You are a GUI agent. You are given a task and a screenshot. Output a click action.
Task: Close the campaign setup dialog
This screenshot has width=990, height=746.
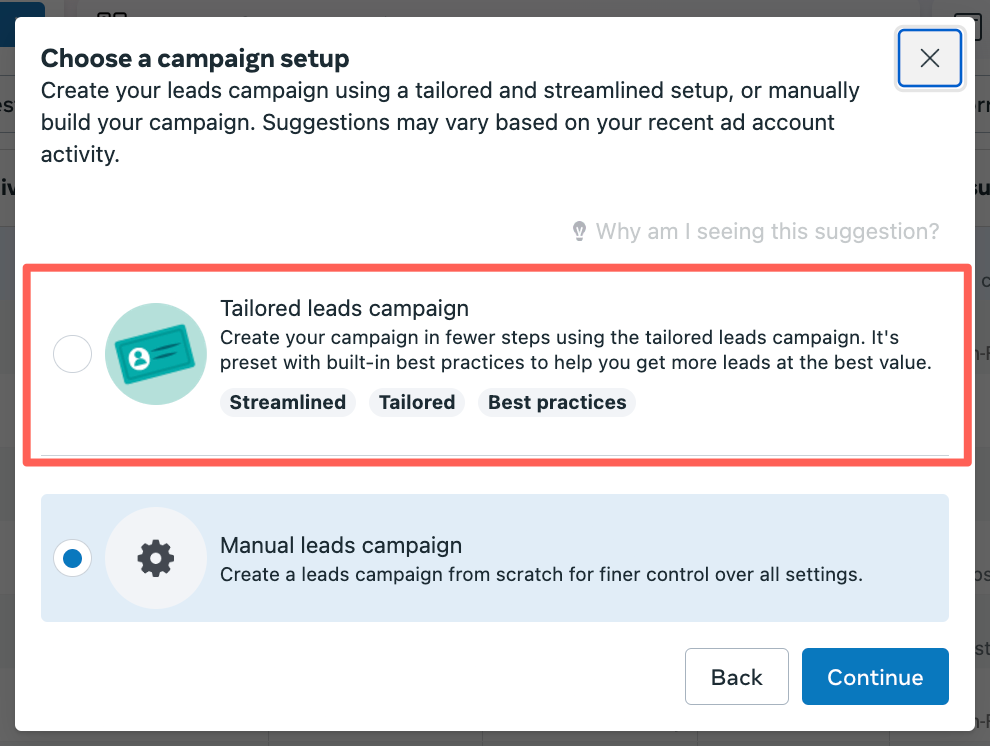click(929, 58)
